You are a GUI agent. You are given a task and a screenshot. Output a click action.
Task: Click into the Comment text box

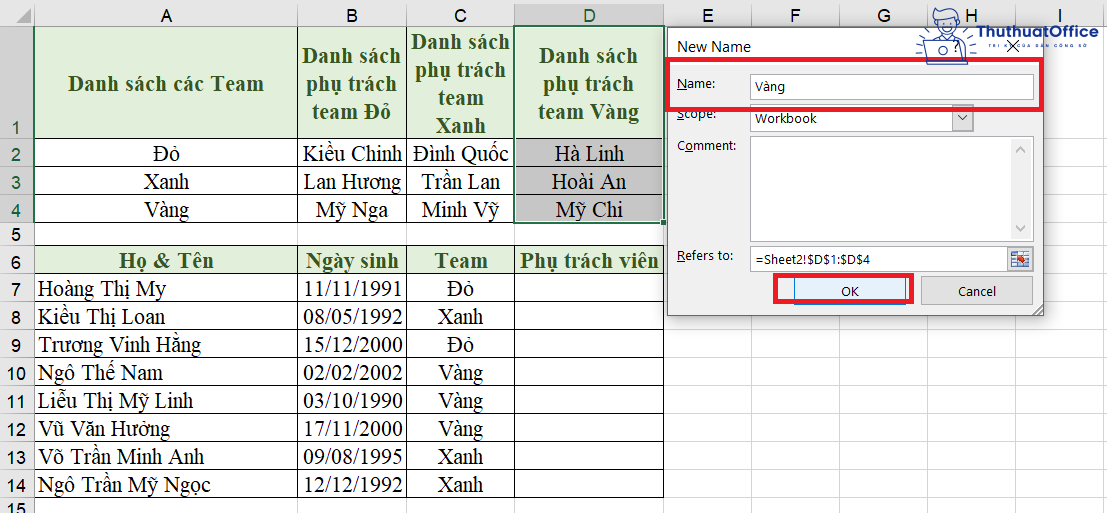pos(882,189)
